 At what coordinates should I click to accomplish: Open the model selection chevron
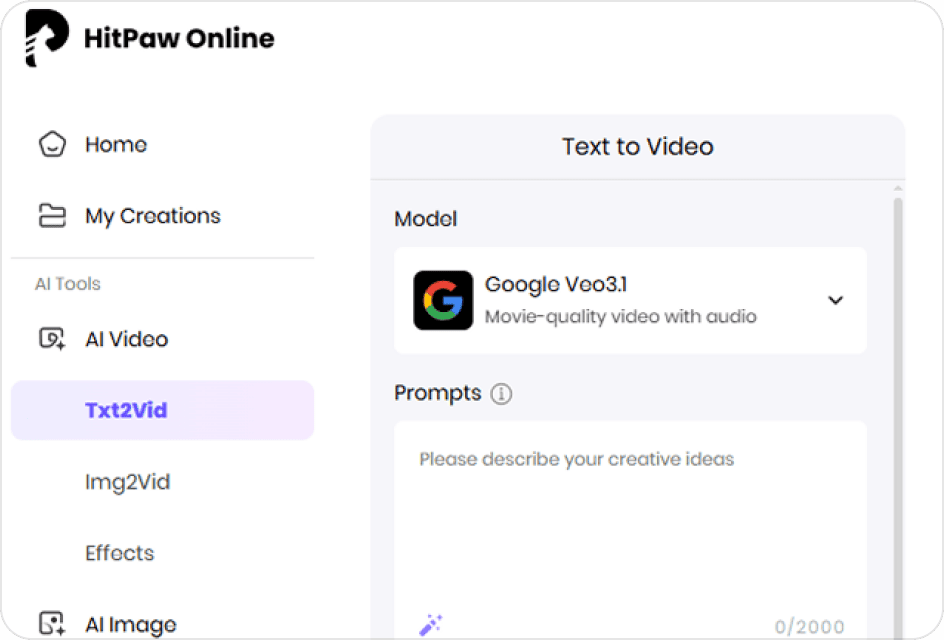point(836,300)
